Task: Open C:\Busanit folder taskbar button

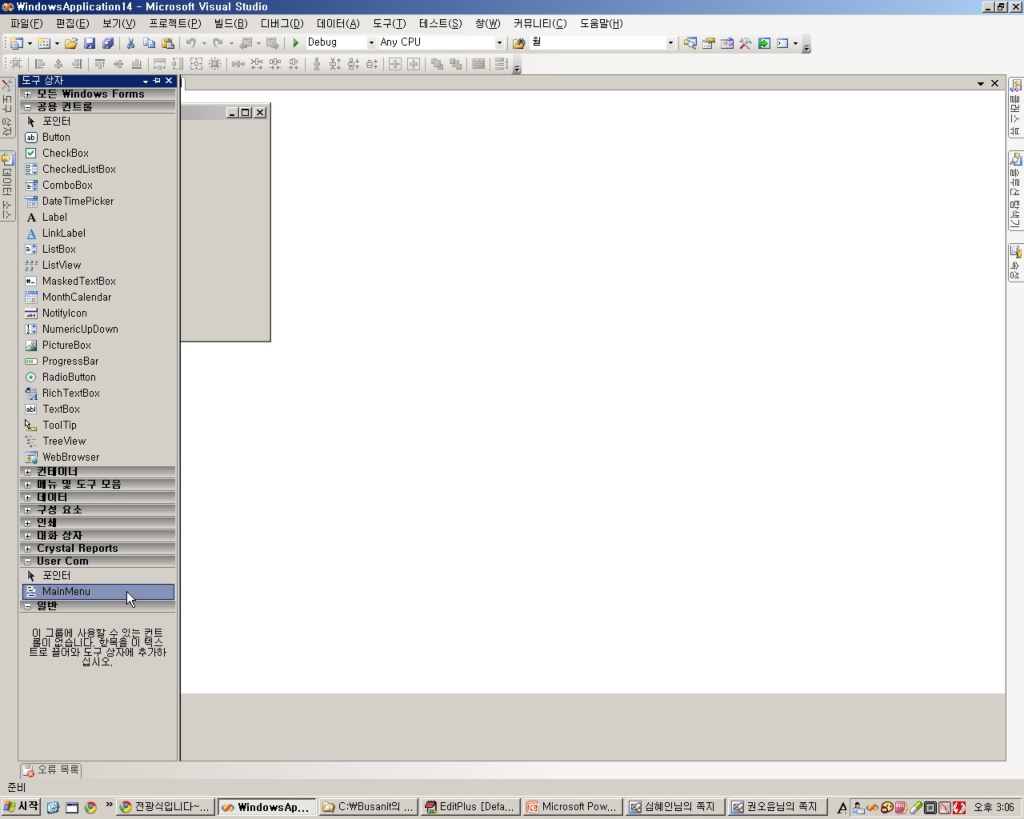Action: pos(367,807)
